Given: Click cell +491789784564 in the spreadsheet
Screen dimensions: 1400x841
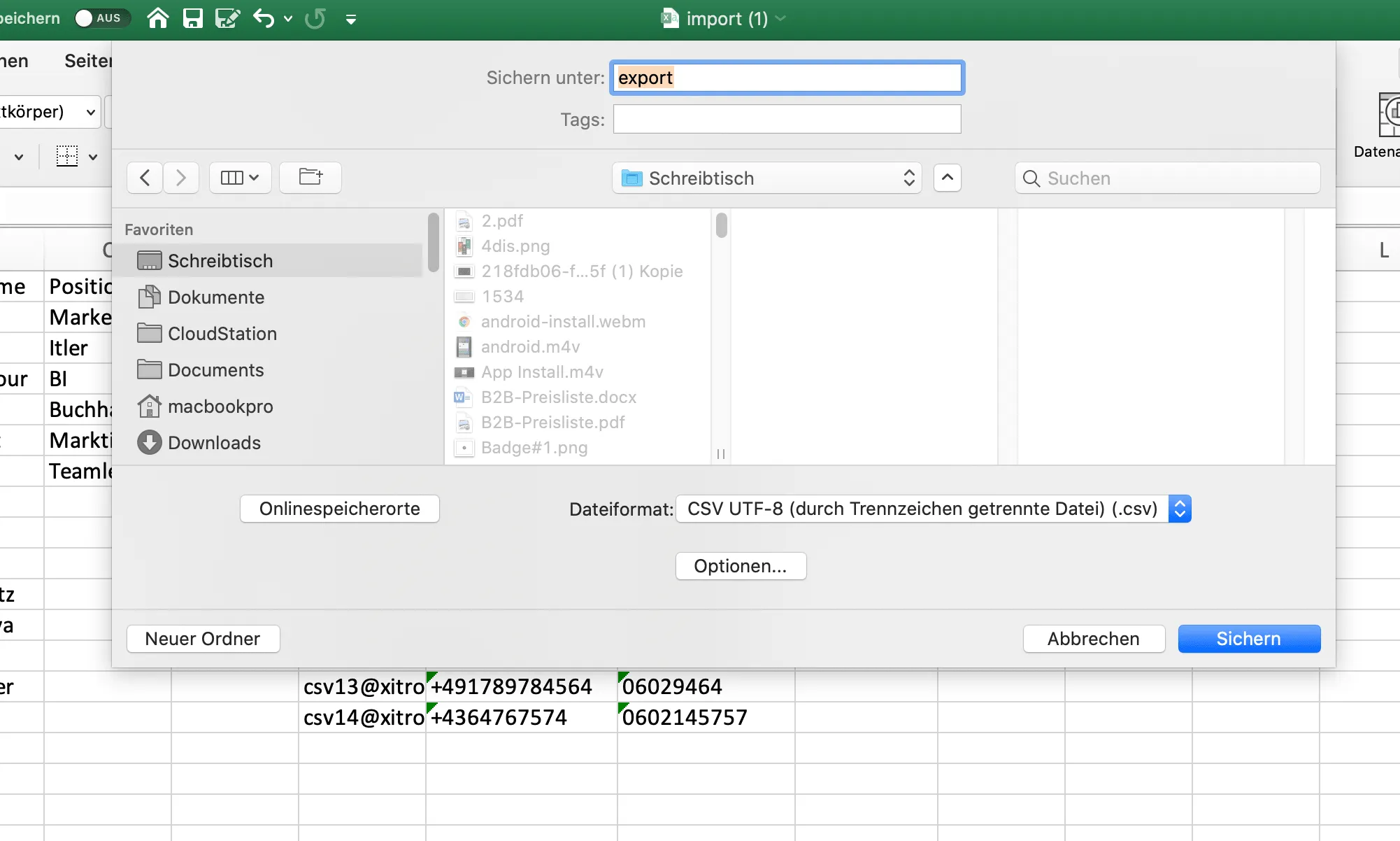Looking at the screenshot, I should (x=522, y=686).
